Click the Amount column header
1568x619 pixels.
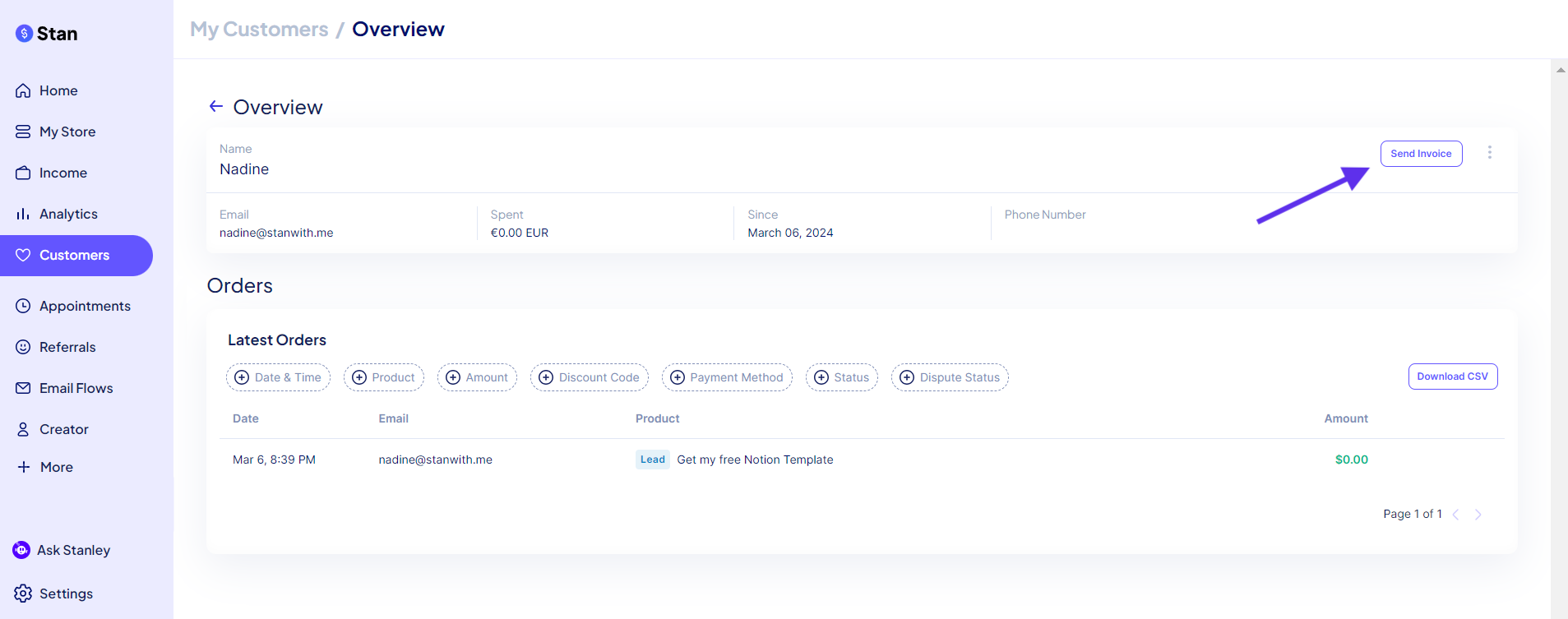point(1346,418)
